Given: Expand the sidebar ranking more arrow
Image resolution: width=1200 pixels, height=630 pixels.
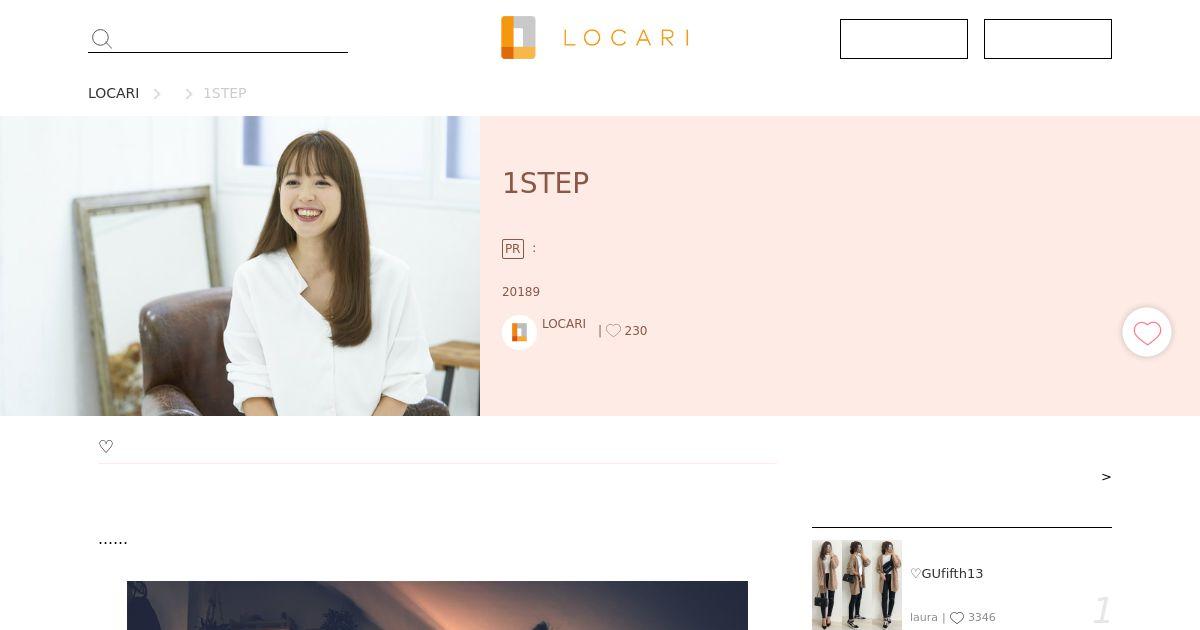Looking at the screenshot, I should point(1106,477).
